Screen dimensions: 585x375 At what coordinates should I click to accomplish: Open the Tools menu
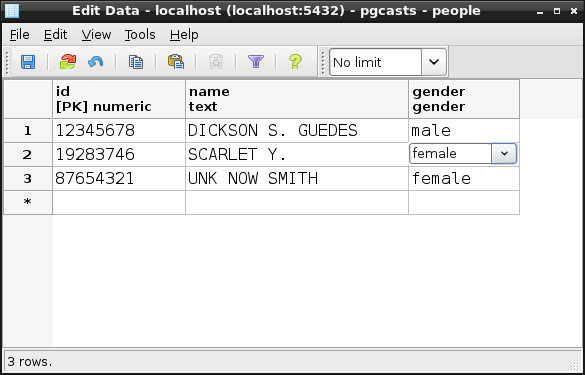coord(140,35)
